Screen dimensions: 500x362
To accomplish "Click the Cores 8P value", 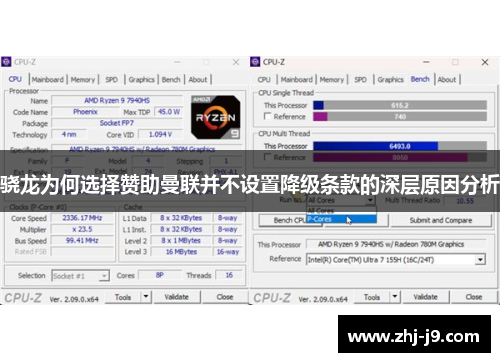I will click(x=160, y=275).
